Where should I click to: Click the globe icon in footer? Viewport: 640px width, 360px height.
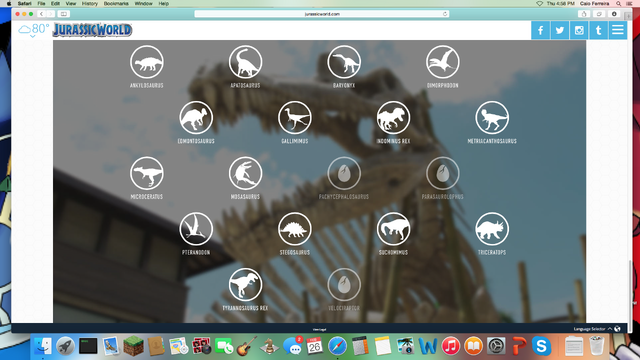(x=618, y=329)
